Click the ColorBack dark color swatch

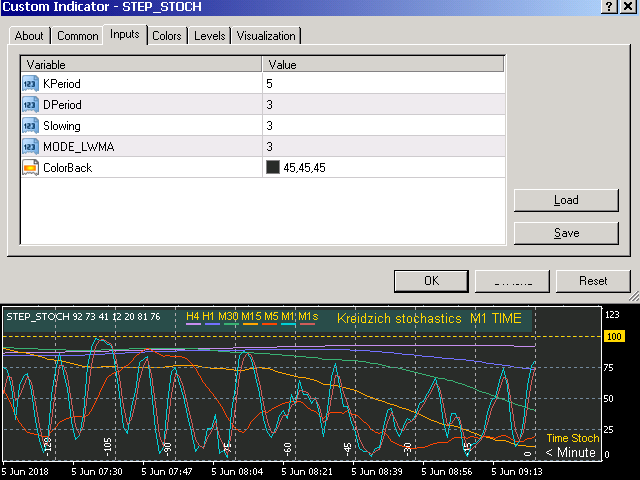pyautogui.click(x=273, y=168)
